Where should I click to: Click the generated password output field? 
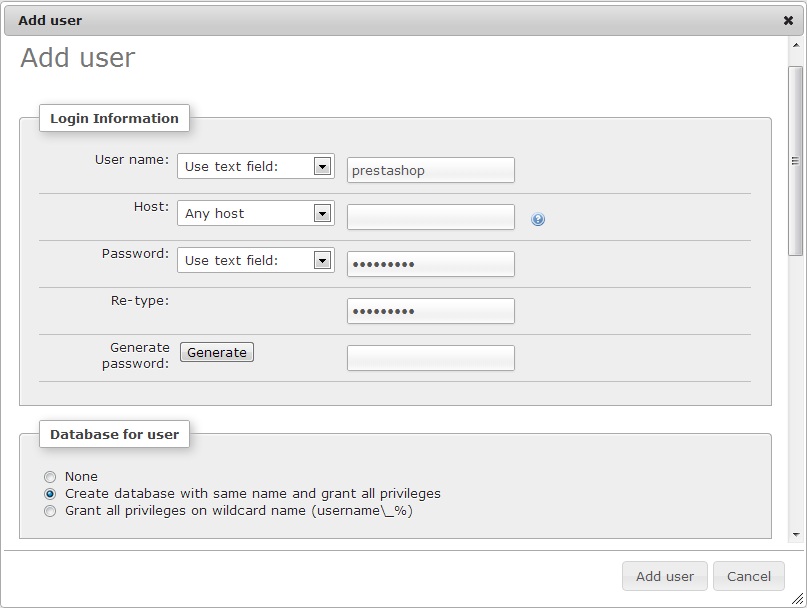point(431,358)
